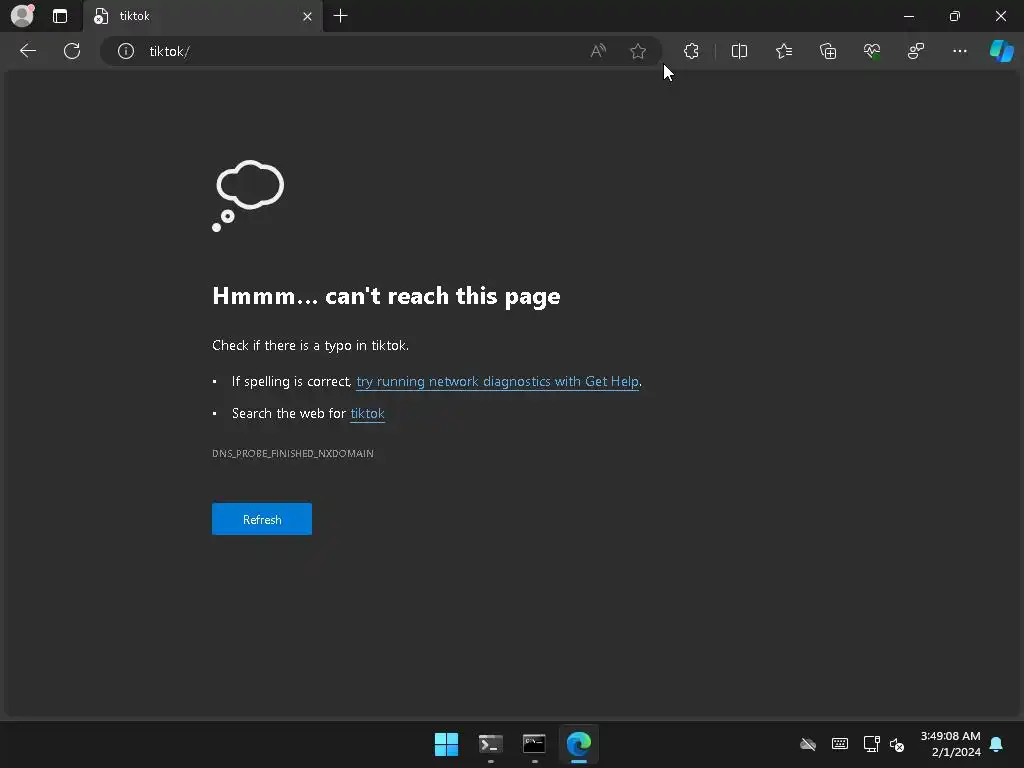Click the Microsoft Edge taskbar icon

[579, 744]
